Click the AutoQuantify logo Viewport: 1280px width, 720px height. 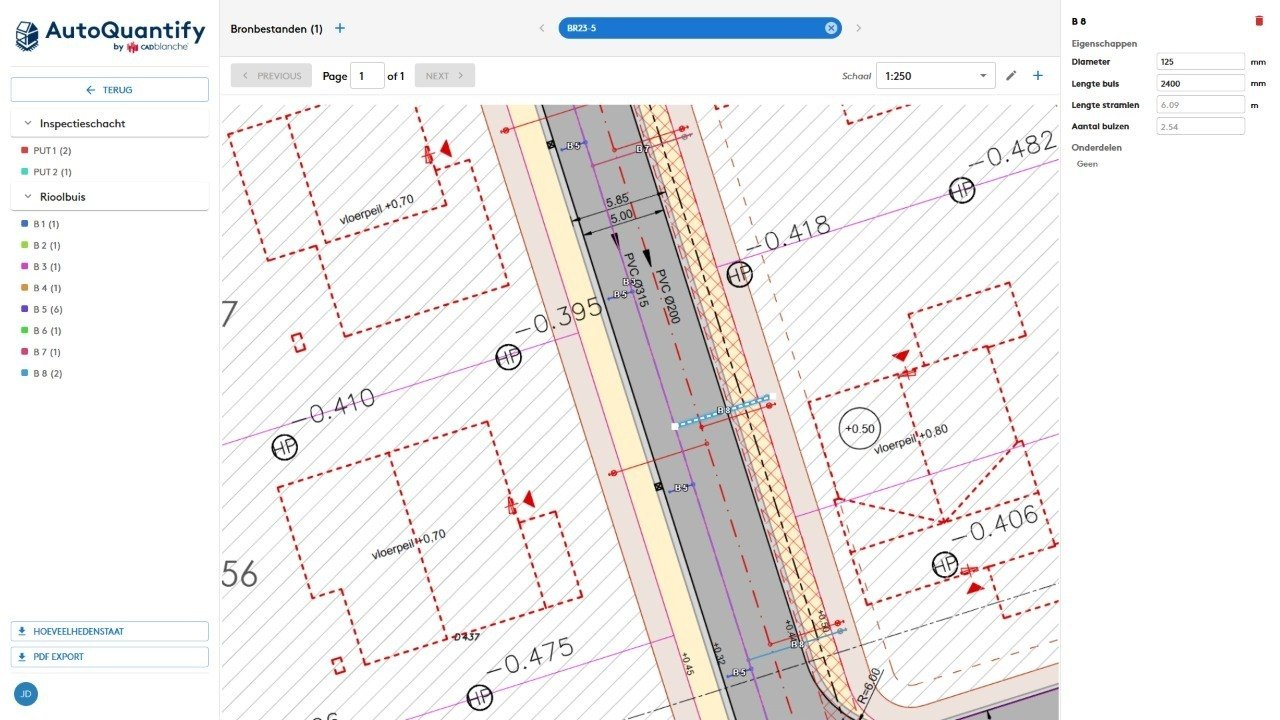point(110,35)
